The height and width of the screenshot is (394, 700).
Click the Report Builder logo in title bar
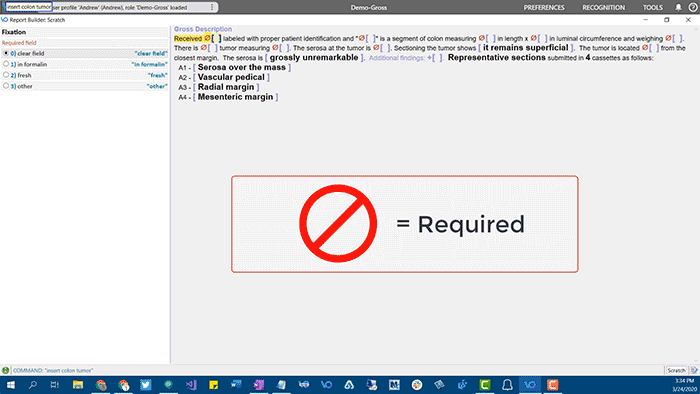4,20
